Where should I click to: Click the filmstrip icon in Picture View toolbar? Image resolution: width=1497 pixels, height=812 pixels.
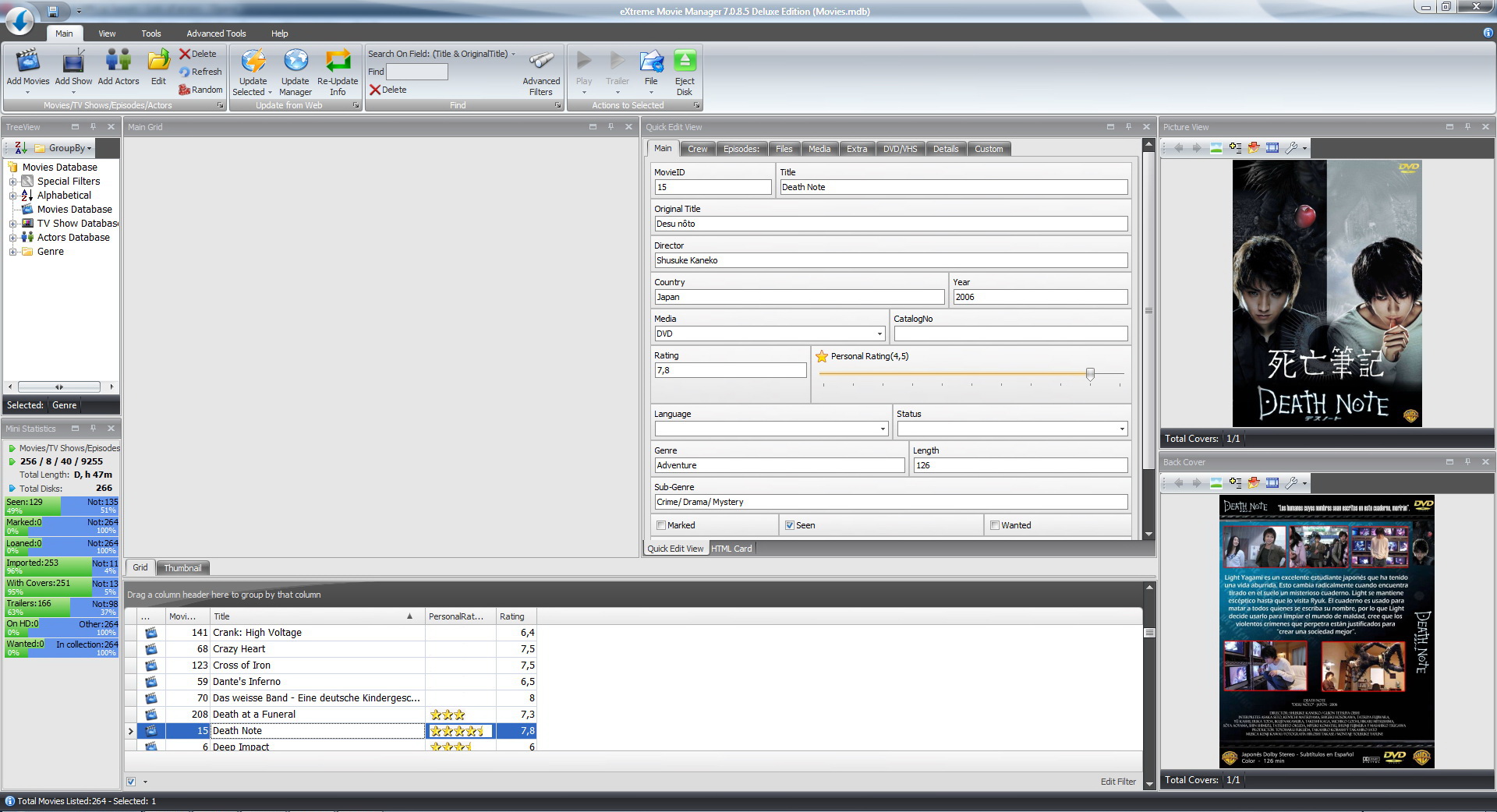point(1272,147)
